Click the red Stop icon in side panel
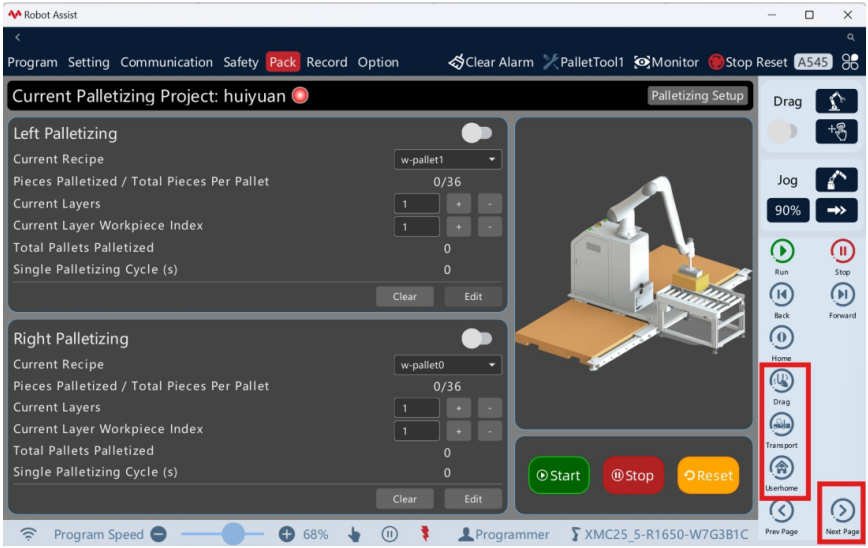 (842, 251)
